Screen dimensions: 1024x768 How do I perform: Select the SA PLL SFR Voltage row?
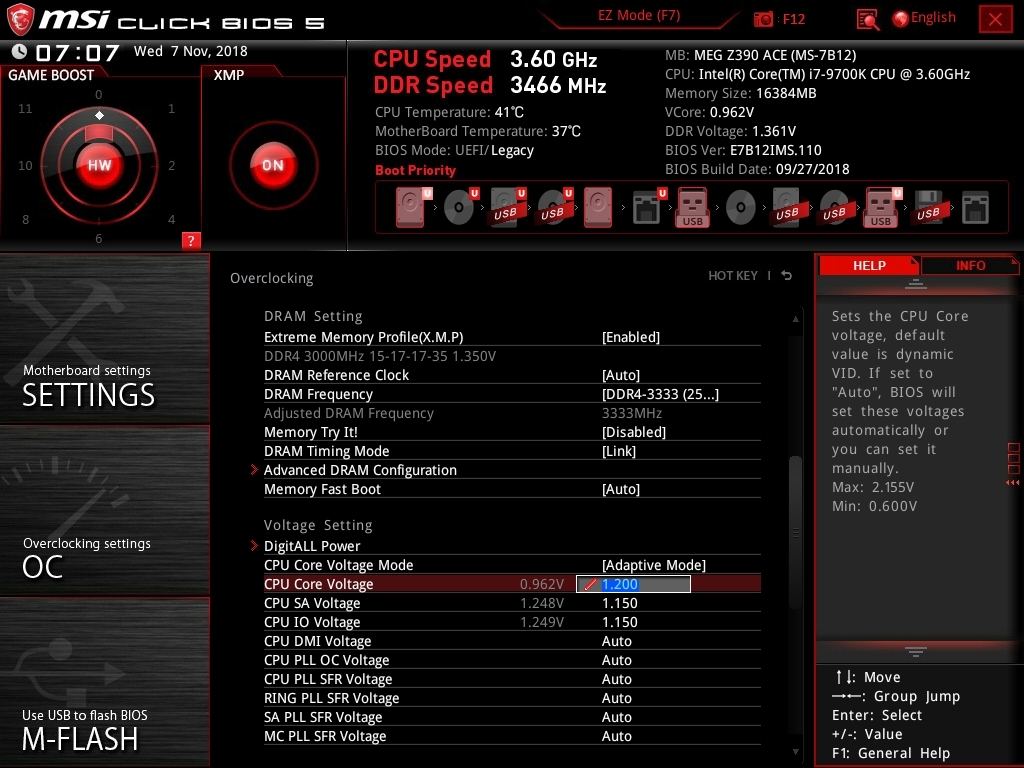click(x=512, y=716)
